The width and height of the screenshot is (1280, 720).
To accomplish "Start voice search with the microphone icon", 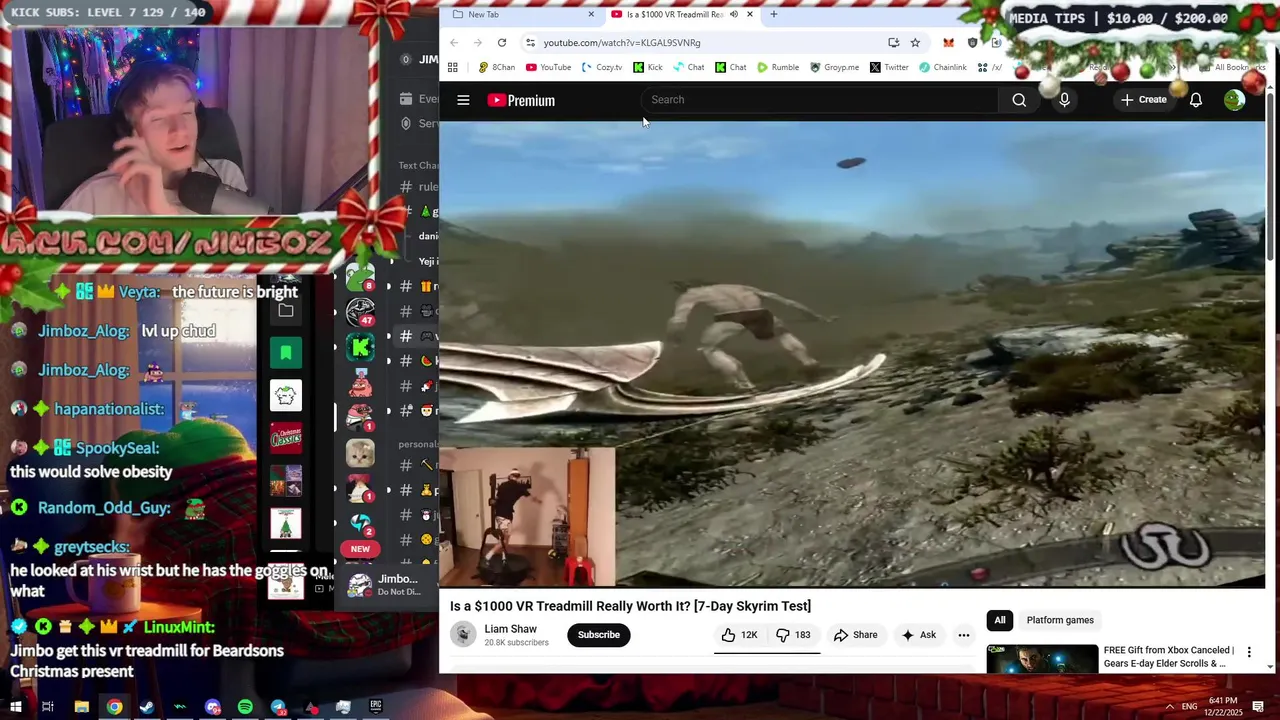I will 1064,100.
